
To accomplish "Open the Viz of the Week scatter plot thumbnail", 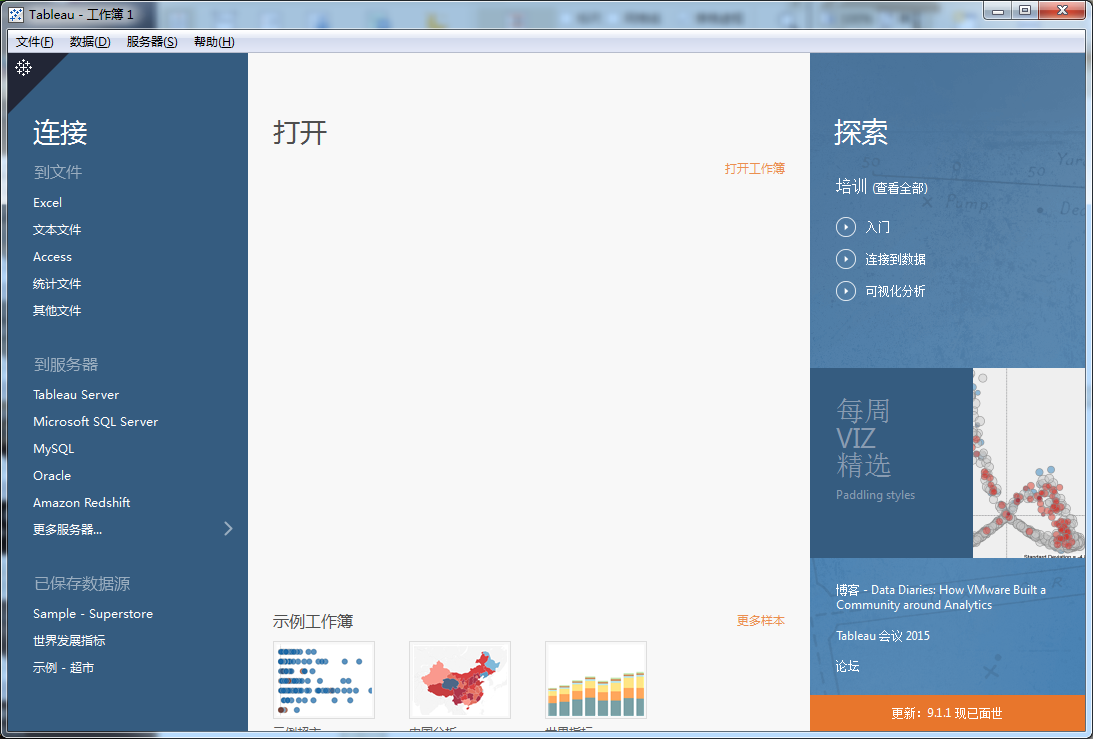I will pos(1029,463).
